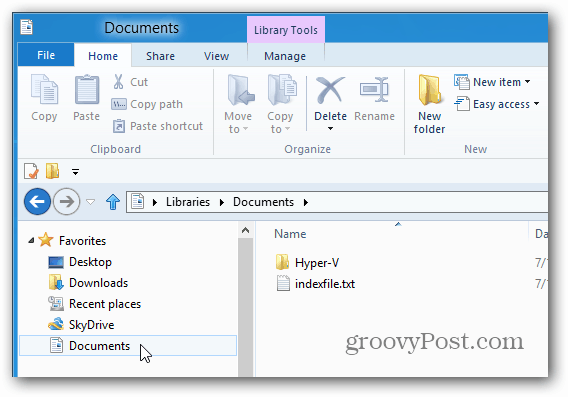
Task: Click the Library Tools contextual tab
Action: [x=286, y=30]
